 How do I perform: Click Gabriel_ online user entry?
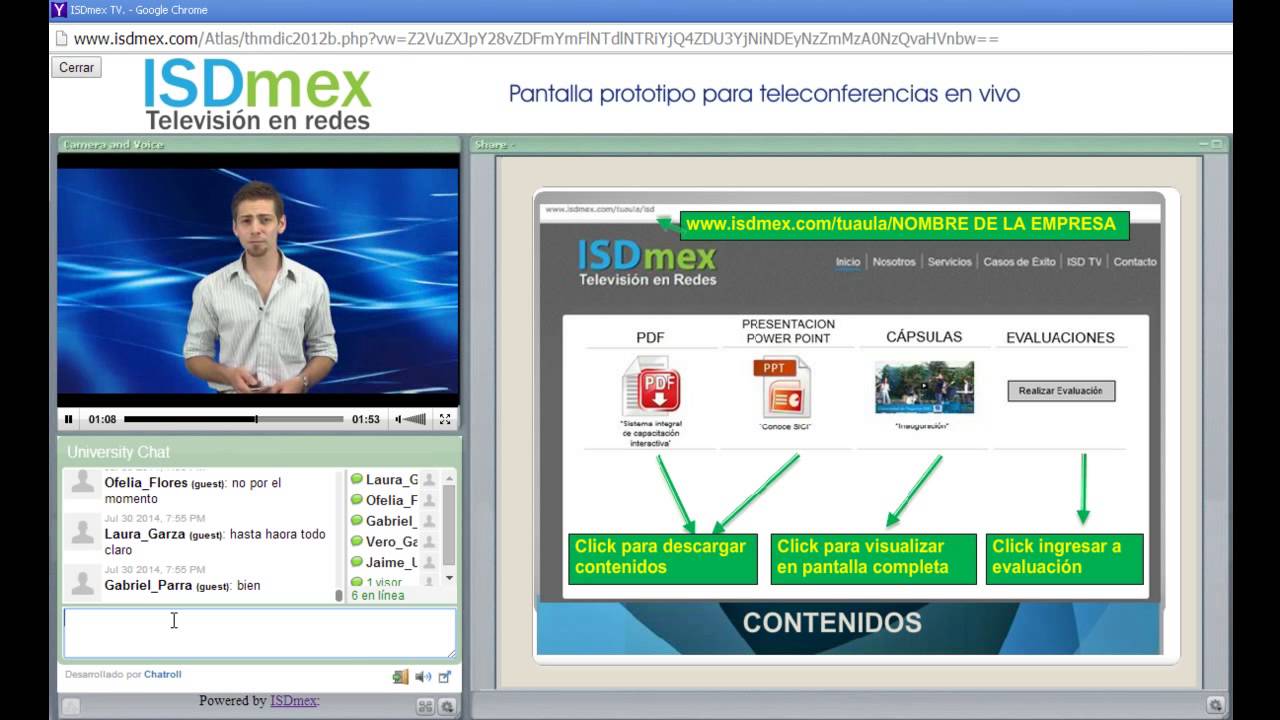coord(384,521)
